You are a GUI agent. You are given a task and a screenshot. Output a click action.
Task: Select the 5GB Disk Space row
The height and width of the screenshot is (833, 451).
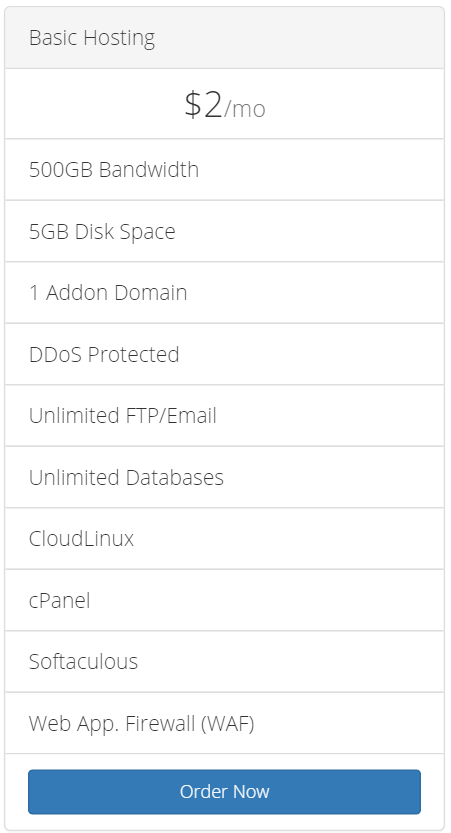224,231
